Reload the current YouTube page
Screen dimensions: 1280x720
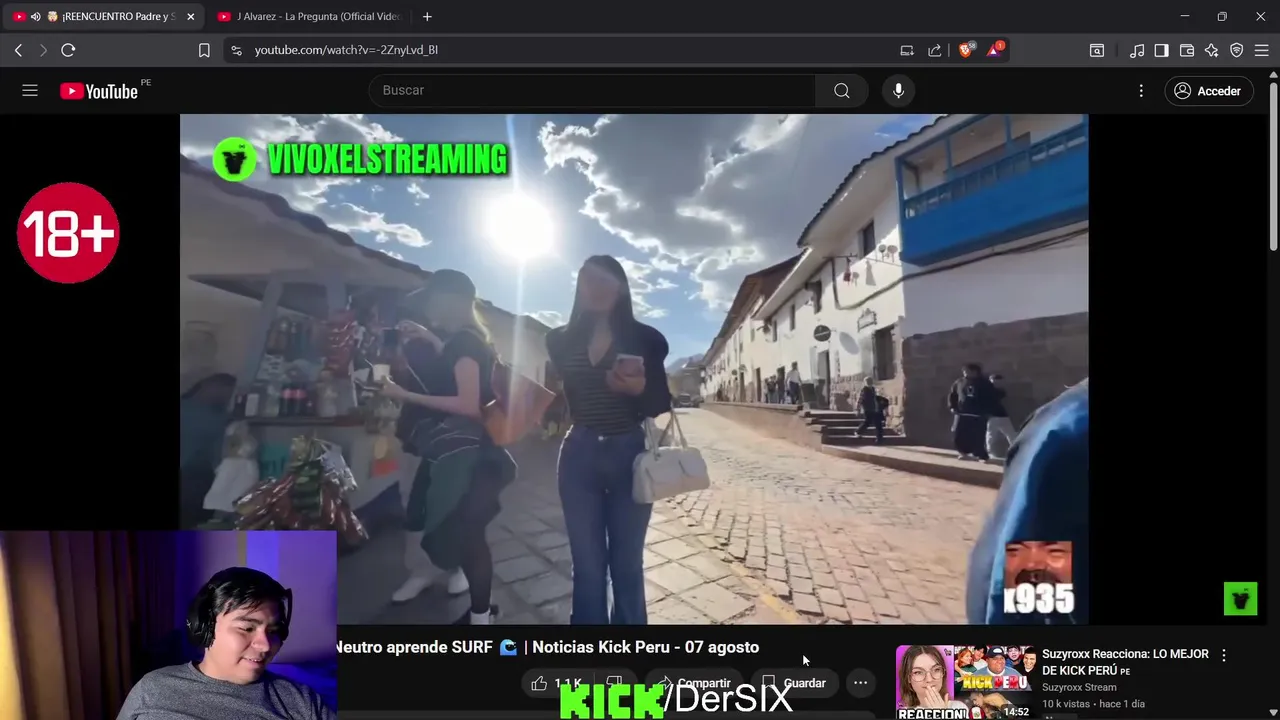68,50
